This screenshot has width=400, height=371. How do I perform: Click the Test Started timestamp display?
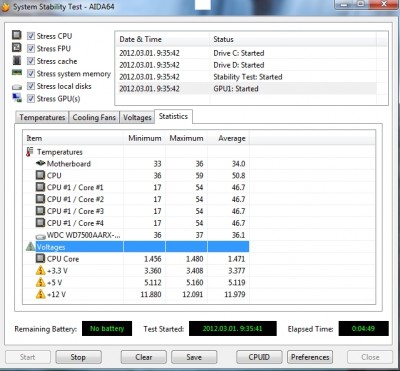(x=233, y=329)
